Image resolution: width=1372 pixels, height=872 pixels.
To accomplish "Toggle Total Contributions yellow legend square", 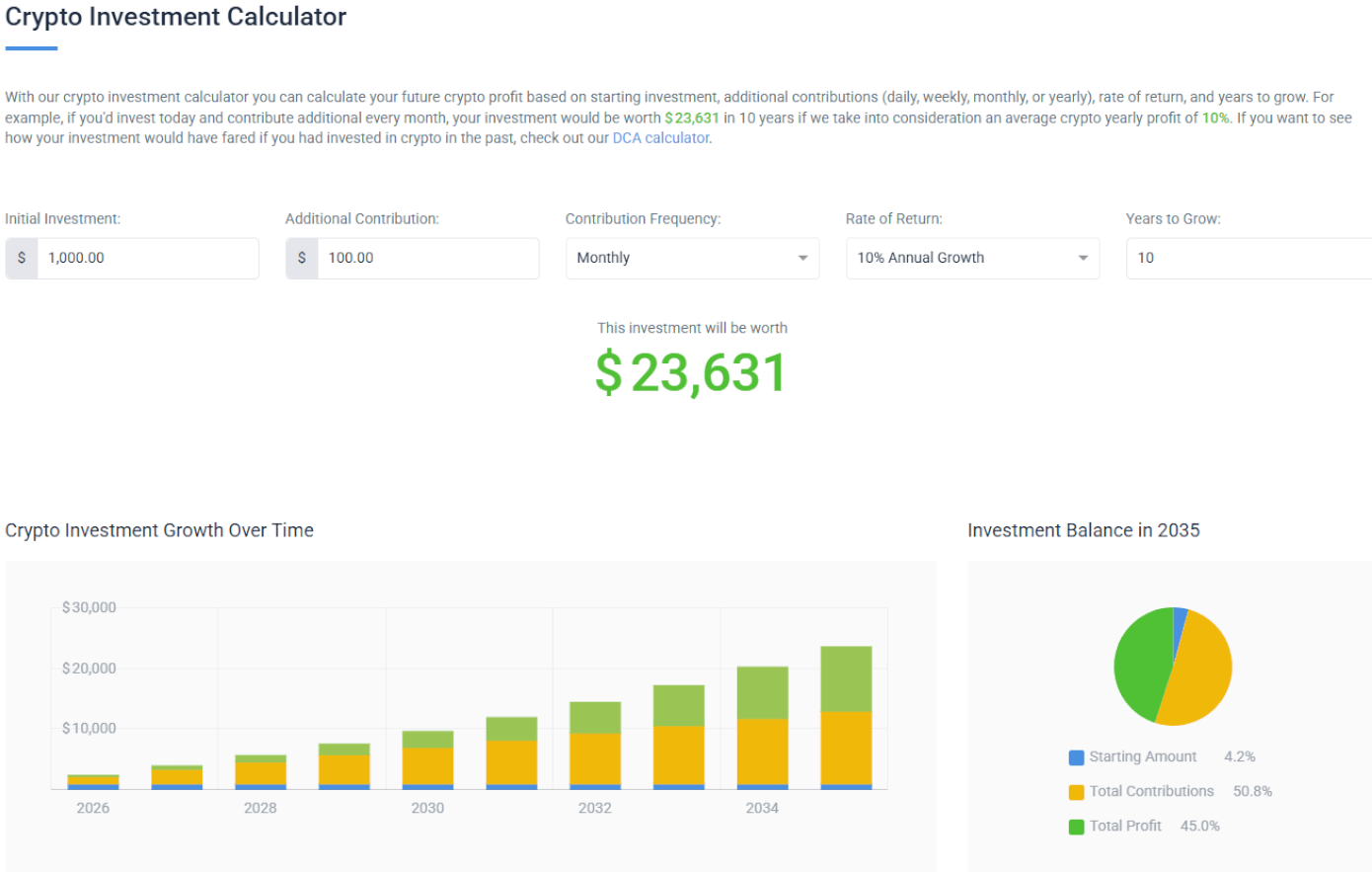I will click(x=1076, y=792).
